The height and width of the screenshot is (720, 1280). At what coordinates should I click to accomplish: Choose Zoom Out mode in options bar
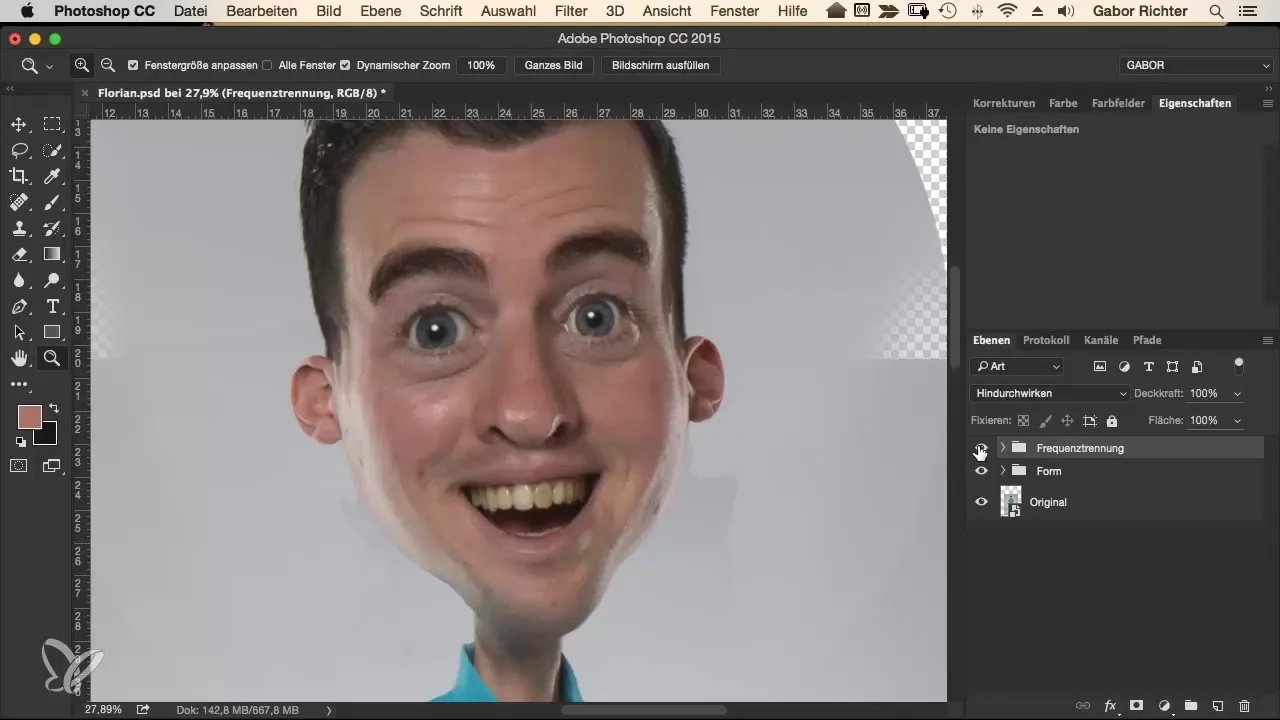point(107,65)
